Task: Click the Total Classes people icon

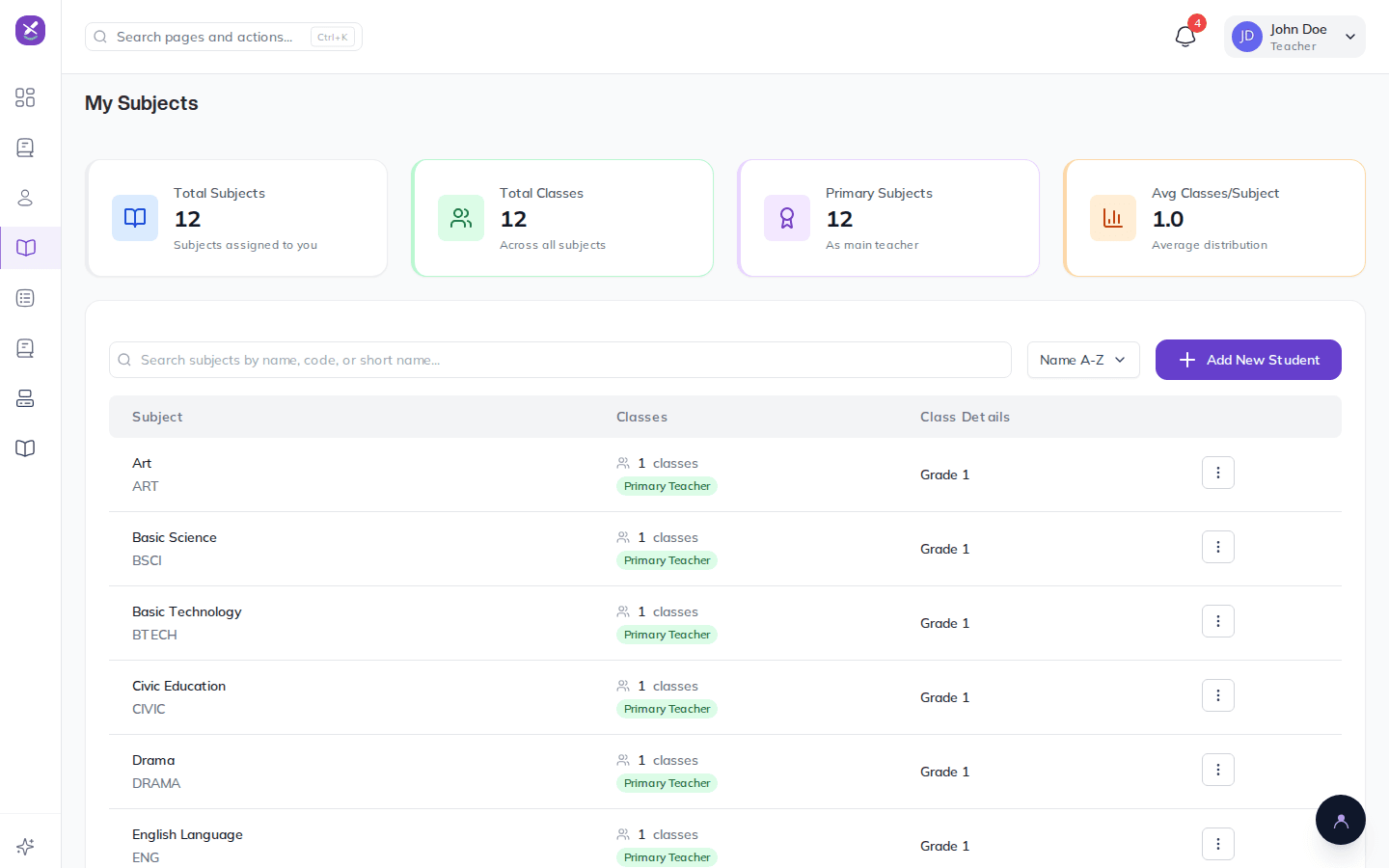Action: point(461,218)
